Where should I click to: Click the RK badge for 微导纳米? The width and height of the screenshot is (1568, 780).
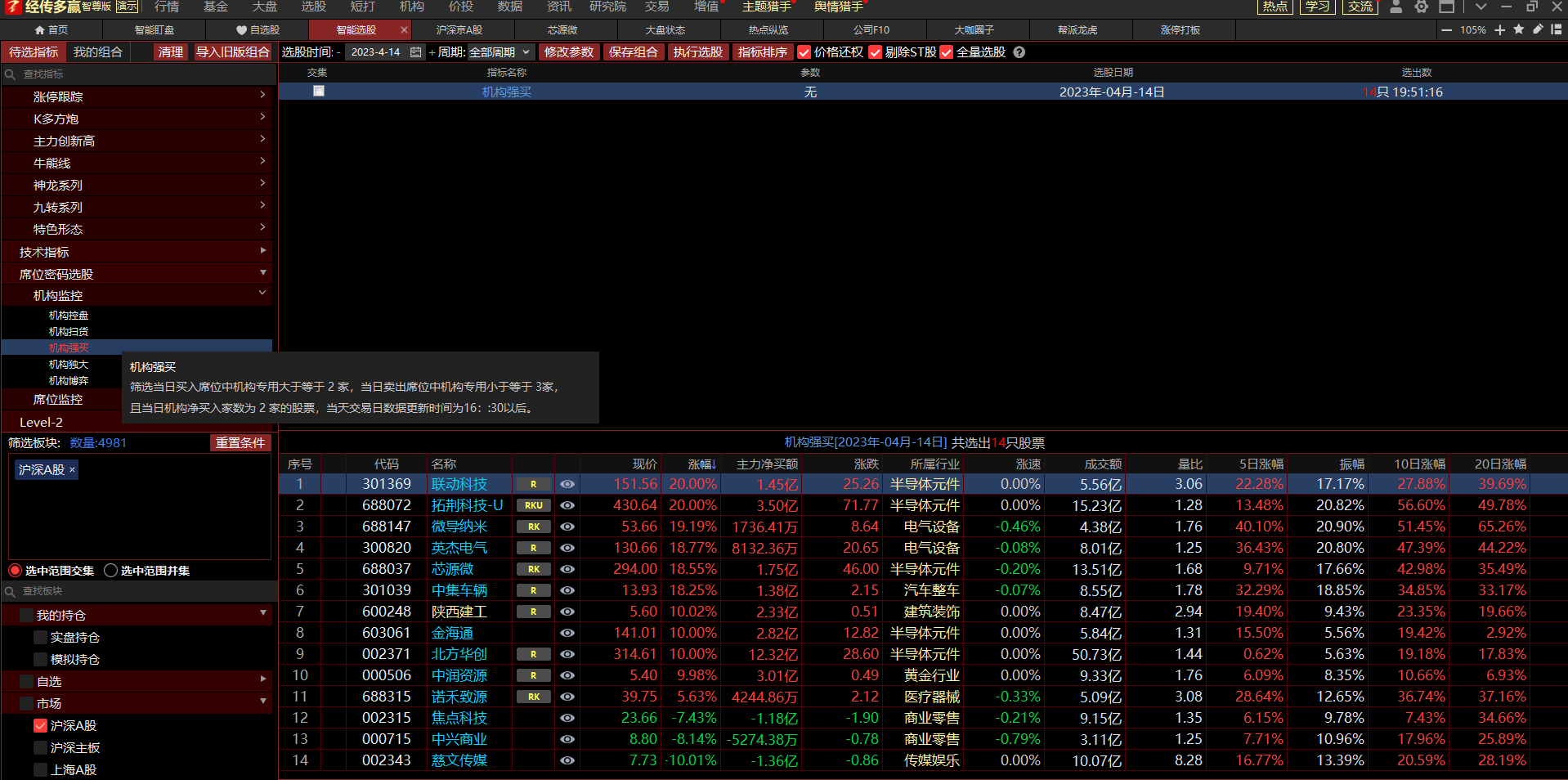[533, 527]
